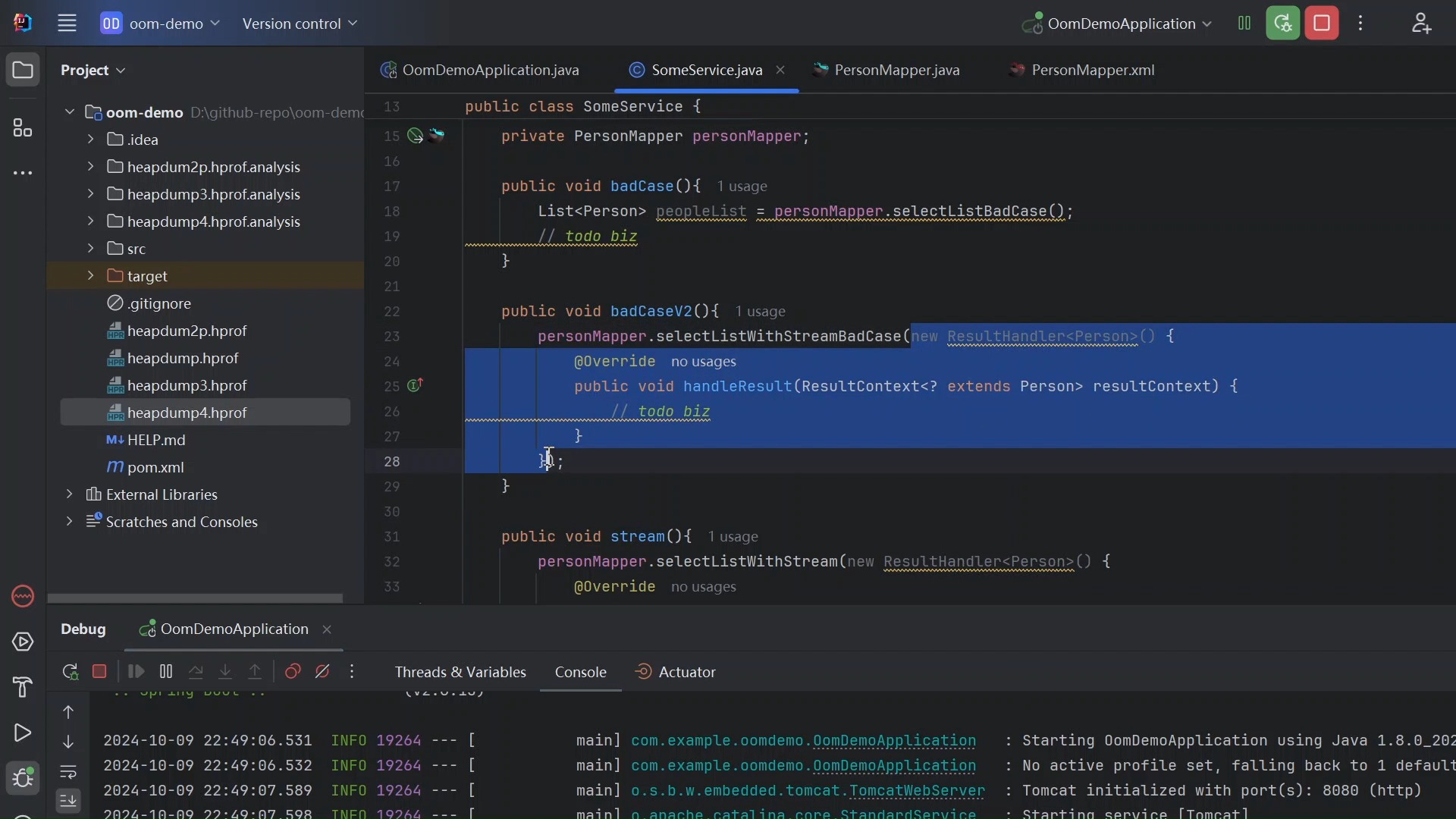Scroll the console output area downward
Image resolution: width=1456 pixels, height=819 pixels.
pos(67,742)
